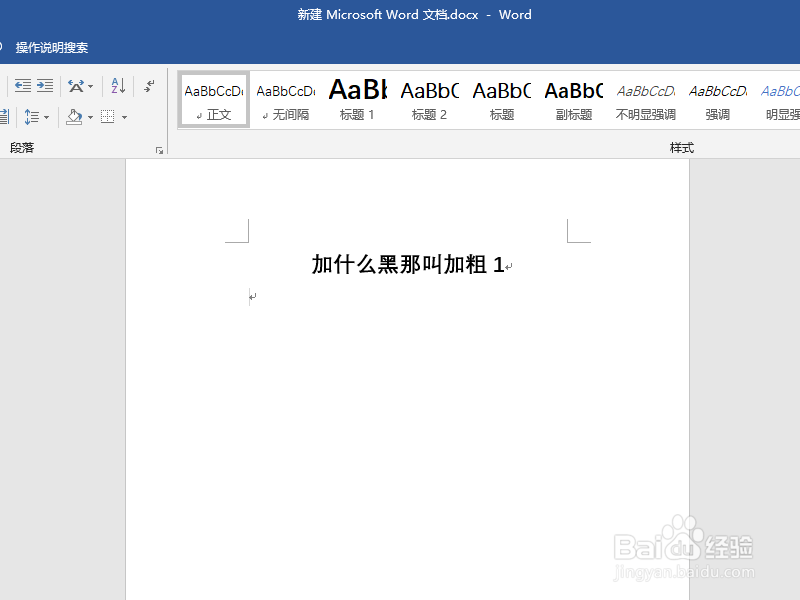Click the Asian Layout text tool icon
The image size is (800, 600).
(75, 87)
